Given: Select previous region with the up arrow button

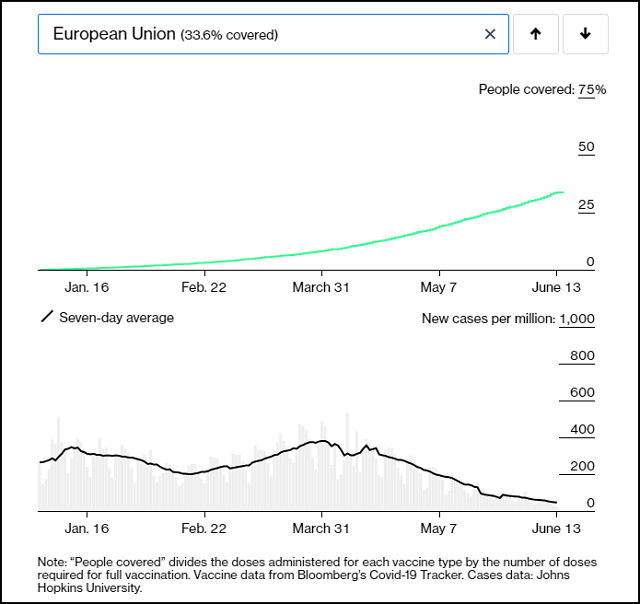Looking at the screenshot, I should click(x=536, y=34).
